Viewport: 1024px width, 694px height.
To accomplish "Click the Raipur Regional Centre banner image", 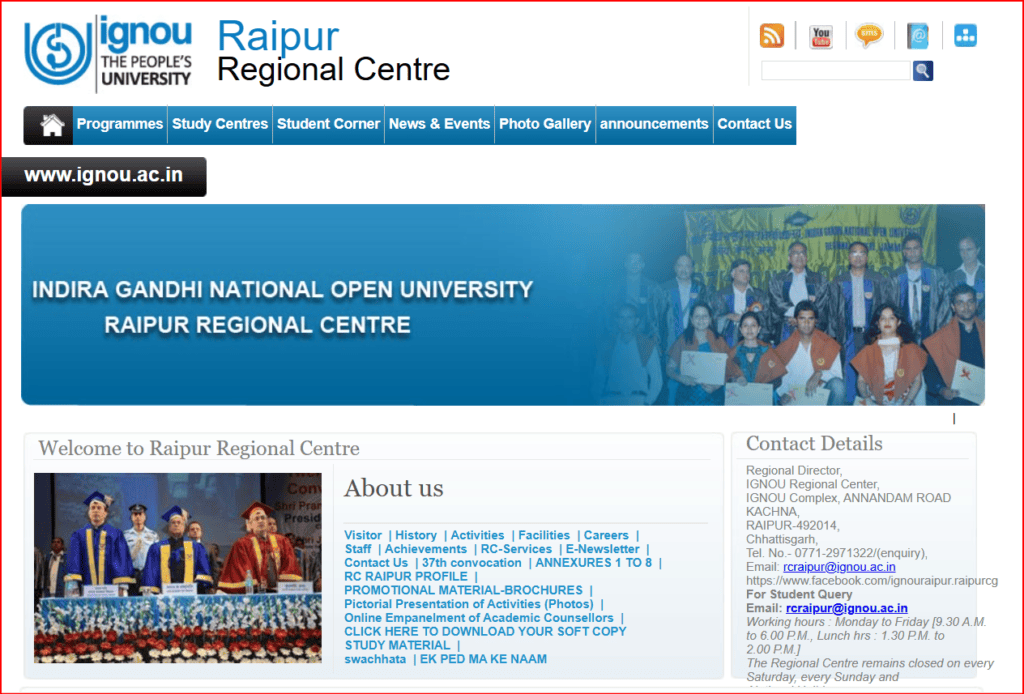I will click(502, 305).
